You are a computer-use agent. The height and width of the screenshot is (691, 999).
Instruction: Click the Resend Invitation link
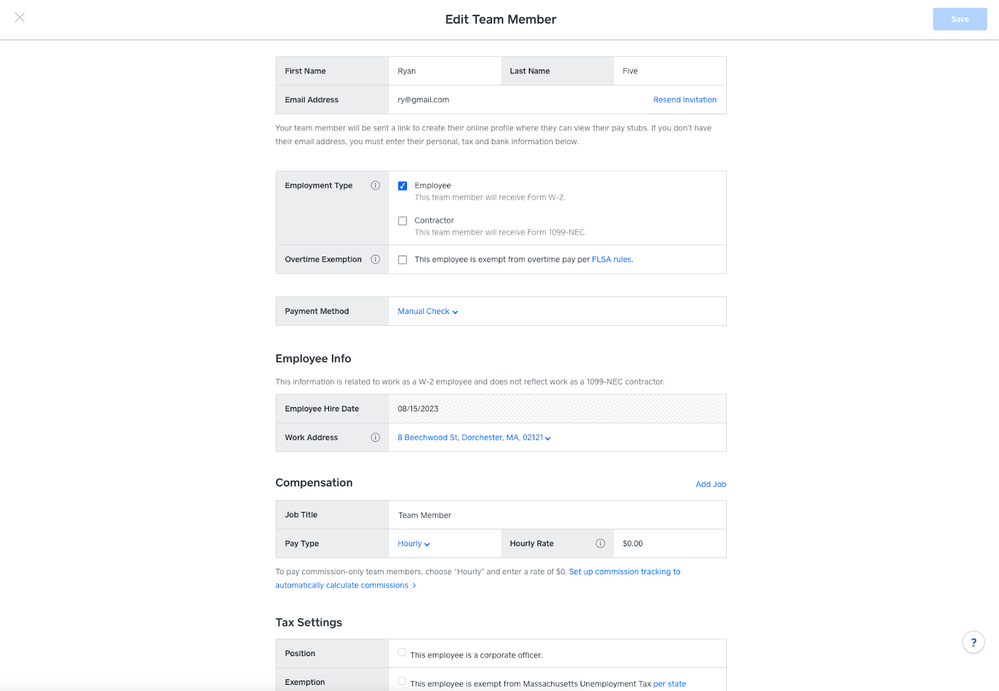684,100
